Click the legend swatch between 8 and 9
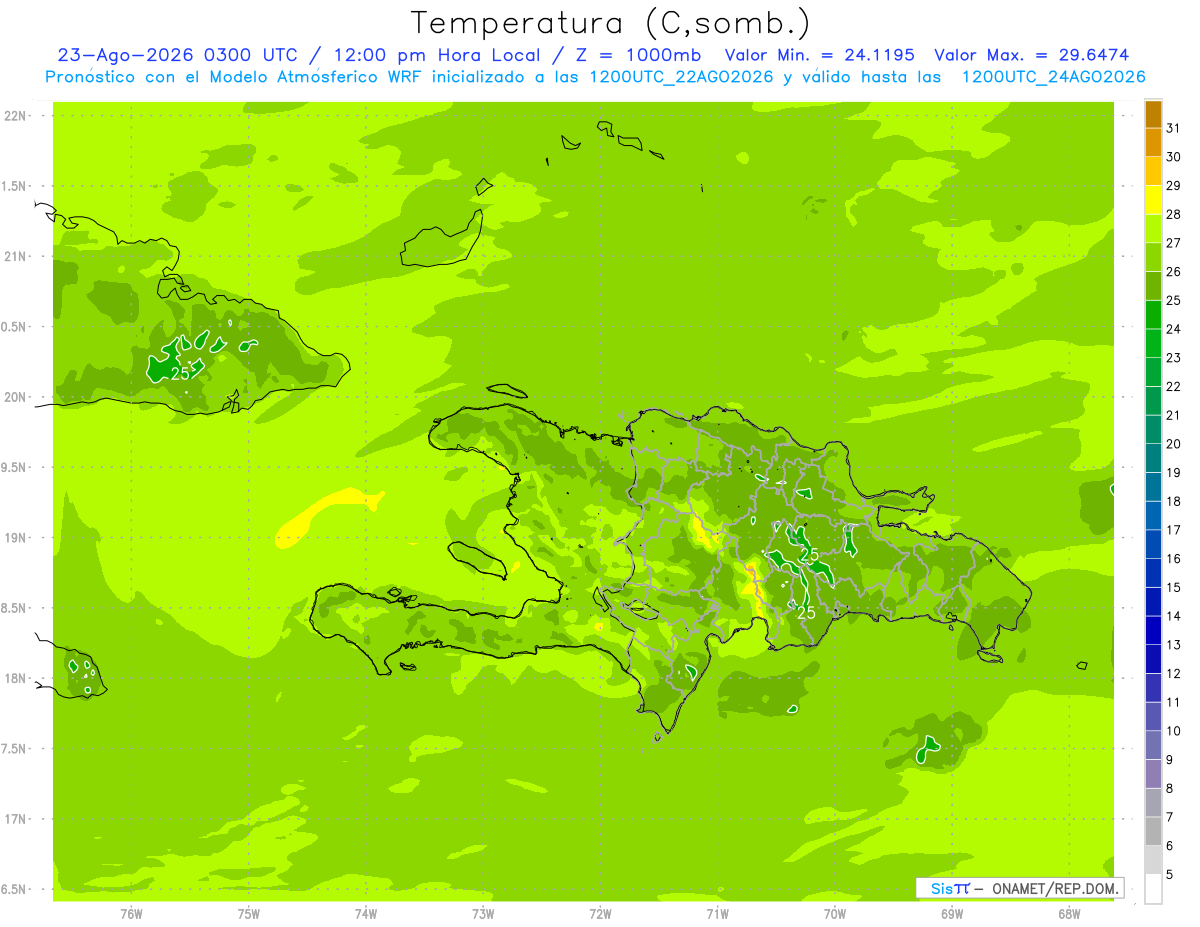The image size is (1200, 927). (x=1153, y=775)
